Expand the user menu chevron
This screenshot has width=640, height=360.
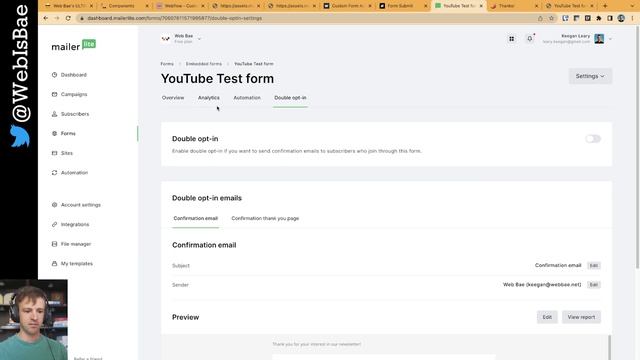click(x=610, y=39)
